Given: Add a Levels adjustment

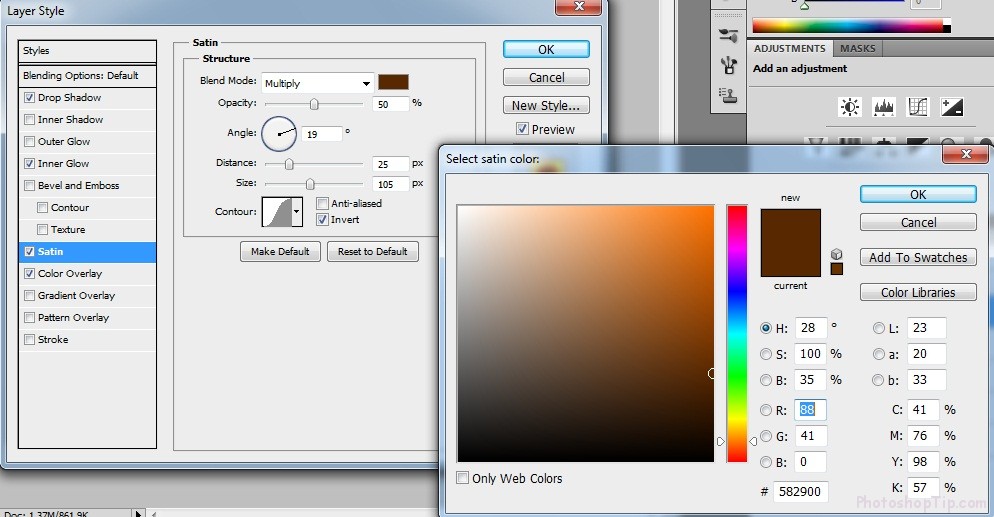Looking at the screenshot, I should (884, 106).
